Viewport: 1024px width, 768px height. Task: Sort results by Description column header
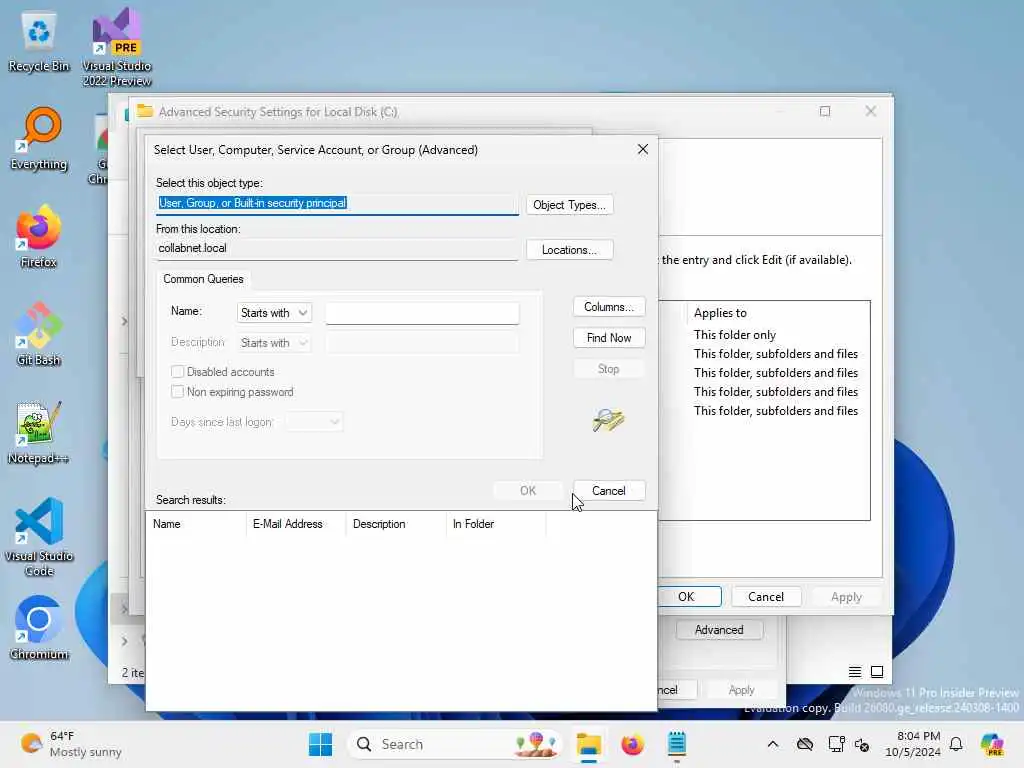pyautogui.click(x=396, y=524)
